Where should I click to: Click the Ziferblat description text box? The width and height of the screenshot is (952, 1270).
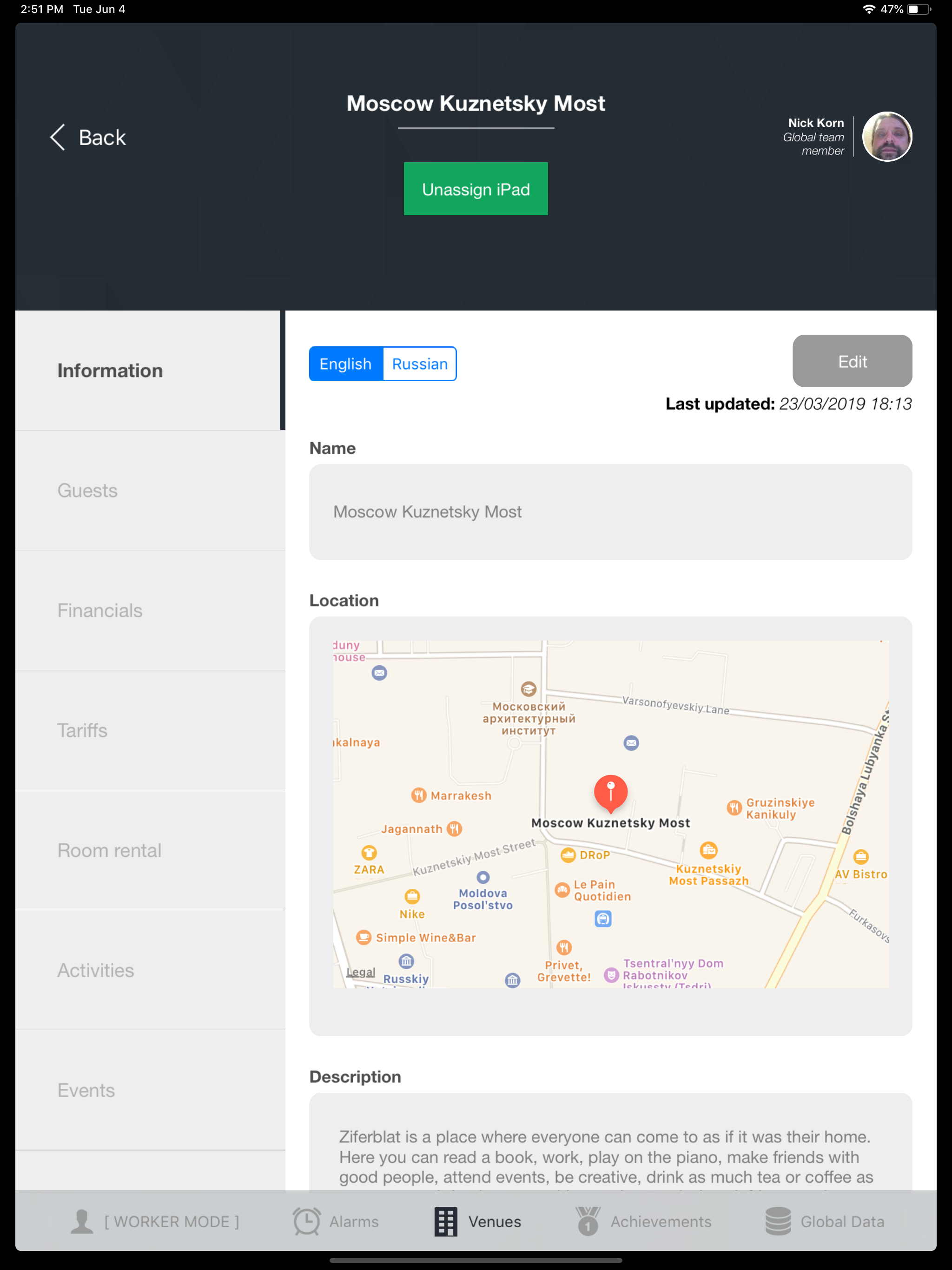pyautogui.click(x=610, y=1141)
